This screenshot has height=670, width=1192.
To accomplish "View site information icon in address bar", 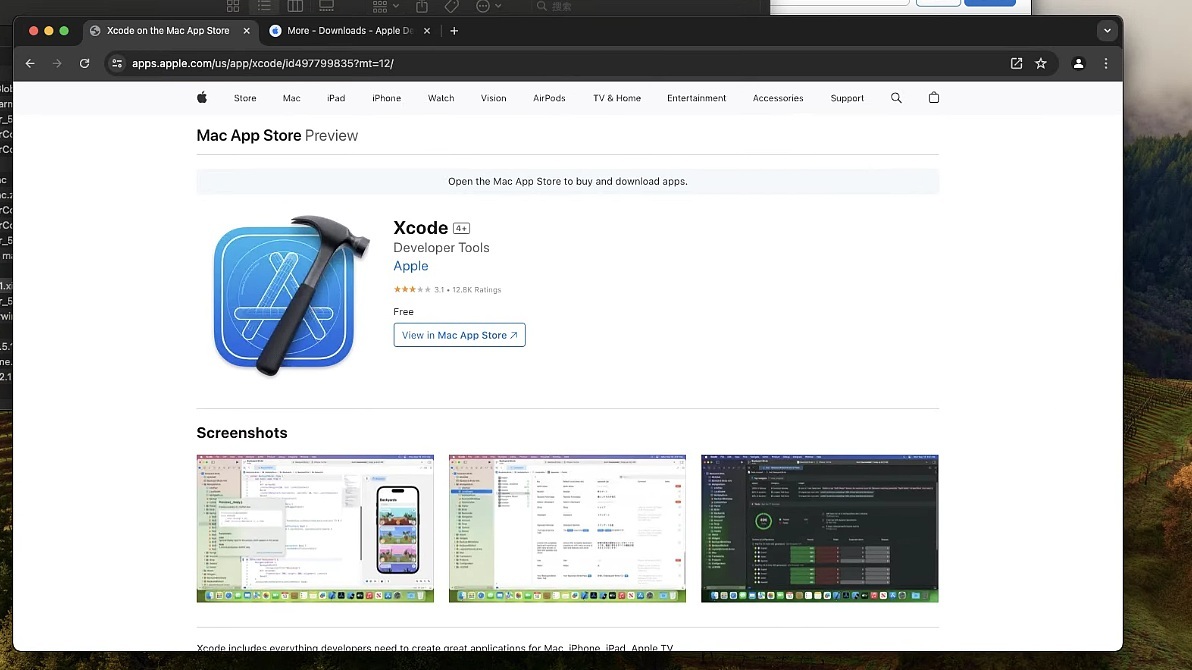I will pyautogui.click(x=117, y=64).
